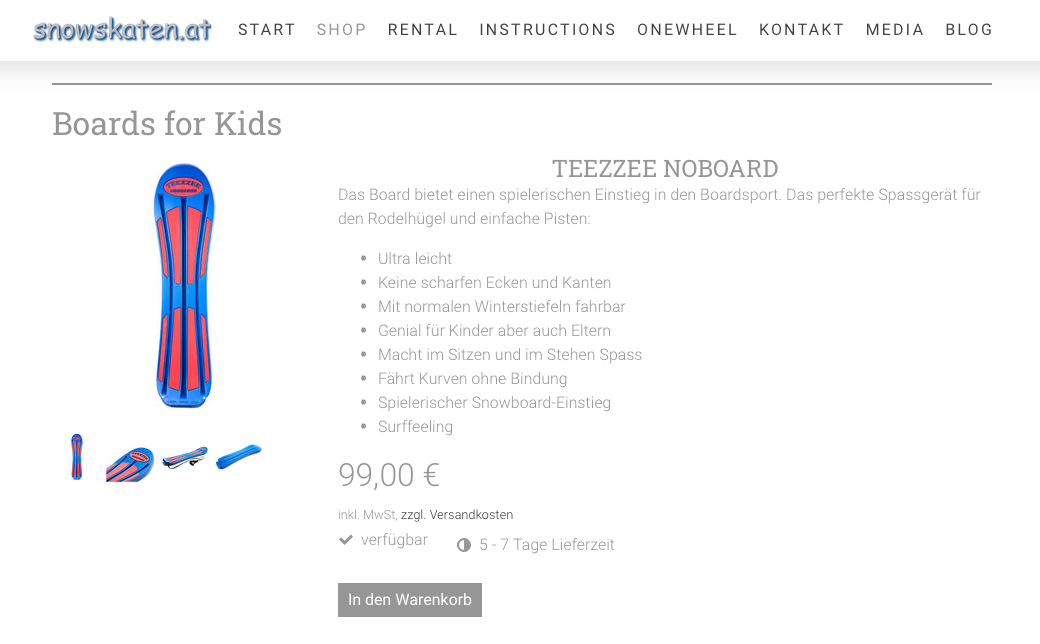The image size is (1040, 644).
Task: Open the BLOG page
Action: point(969,30)
